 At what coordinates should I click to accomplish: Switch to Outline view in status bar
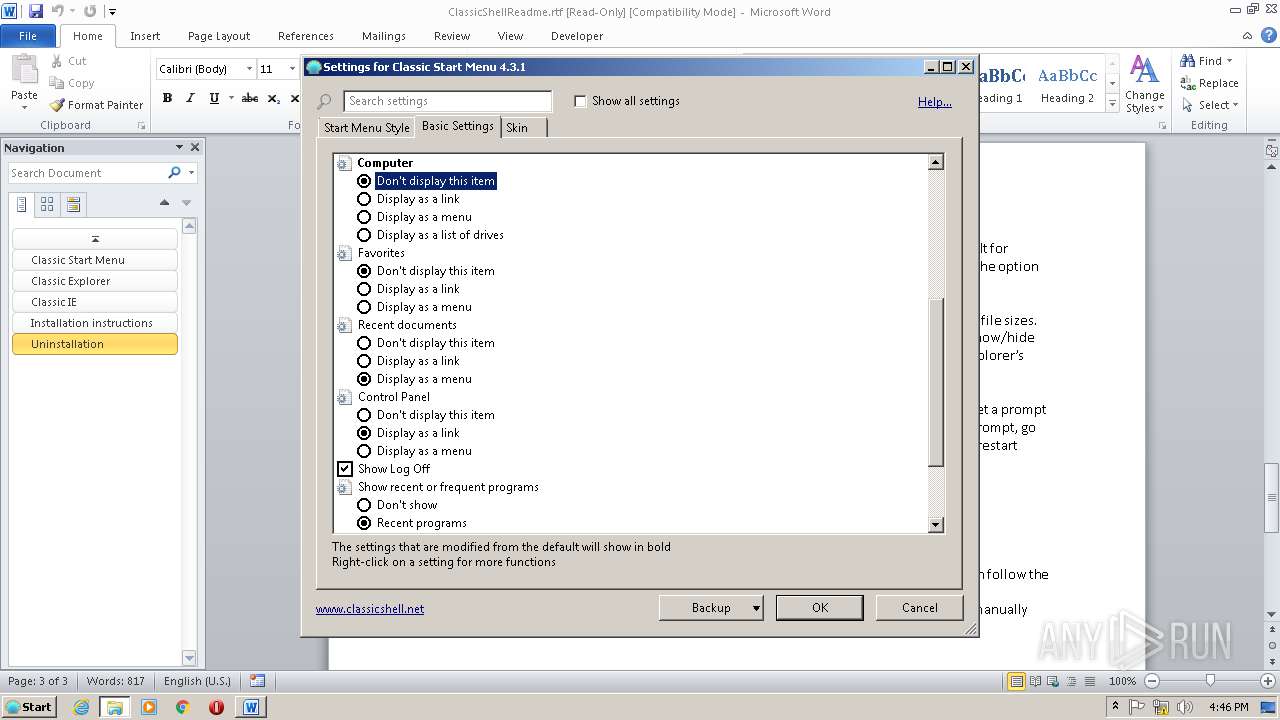click(x=1071, y=681)
